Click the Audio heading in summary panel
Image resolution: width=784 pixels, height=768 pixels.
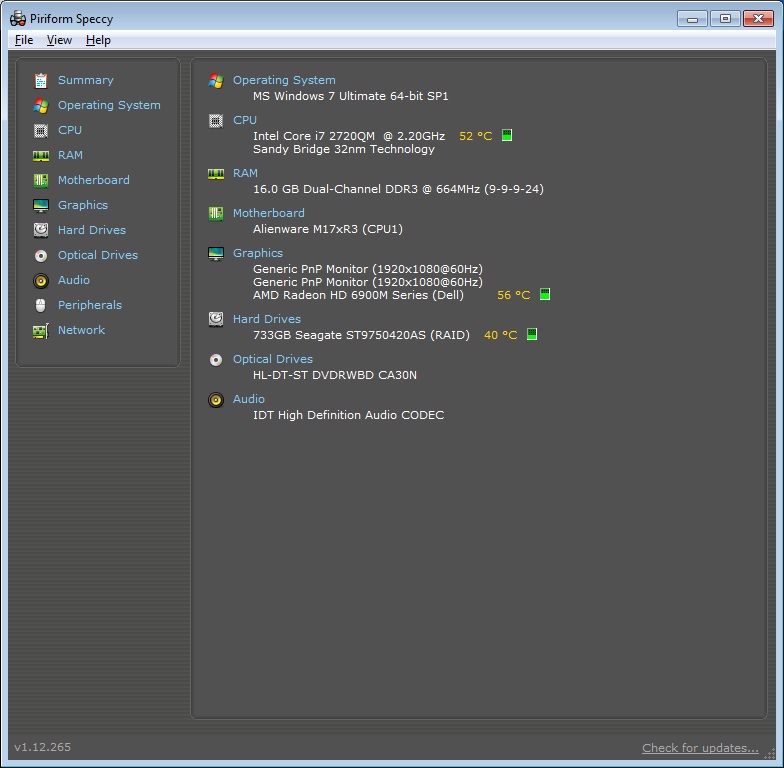click(x=248, y=399)
